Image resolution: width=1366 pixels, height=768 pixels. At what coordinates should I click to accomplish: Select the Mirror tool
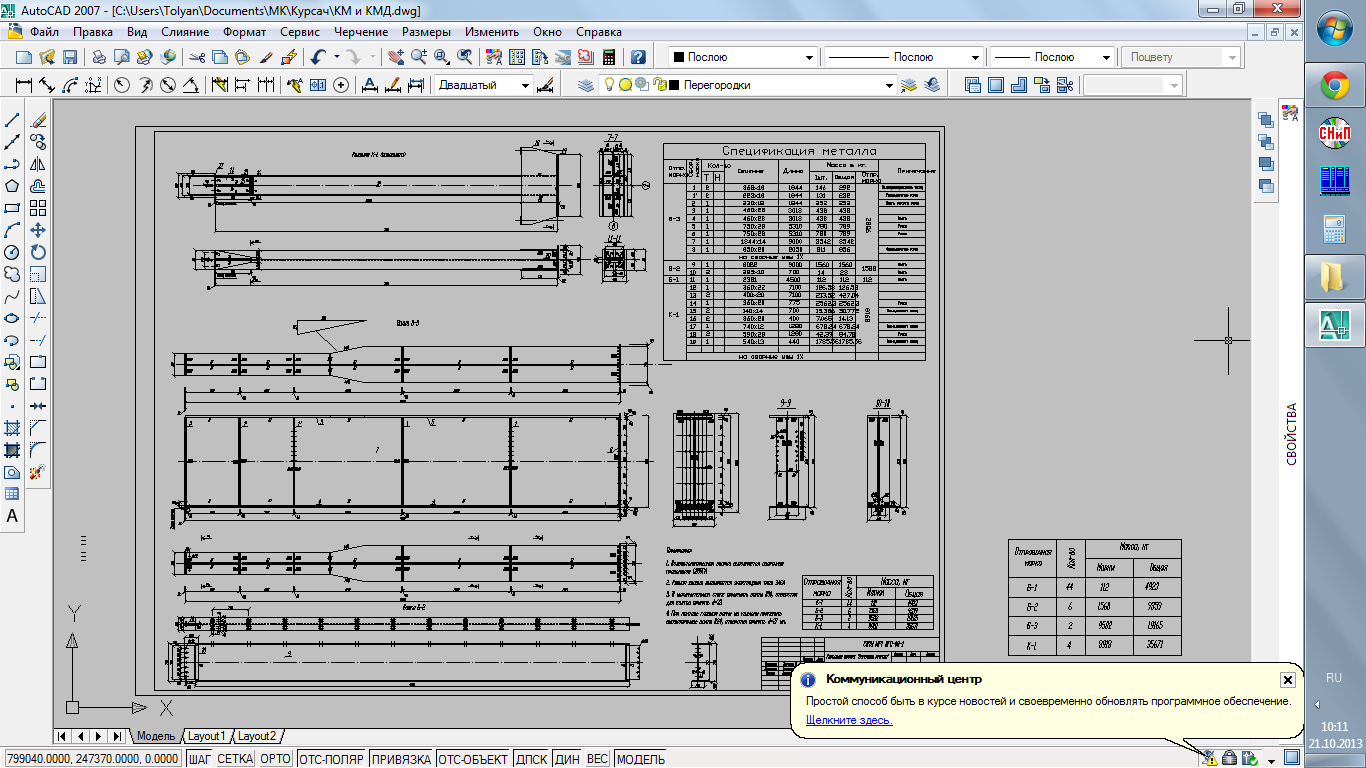[x=39, y=164]
